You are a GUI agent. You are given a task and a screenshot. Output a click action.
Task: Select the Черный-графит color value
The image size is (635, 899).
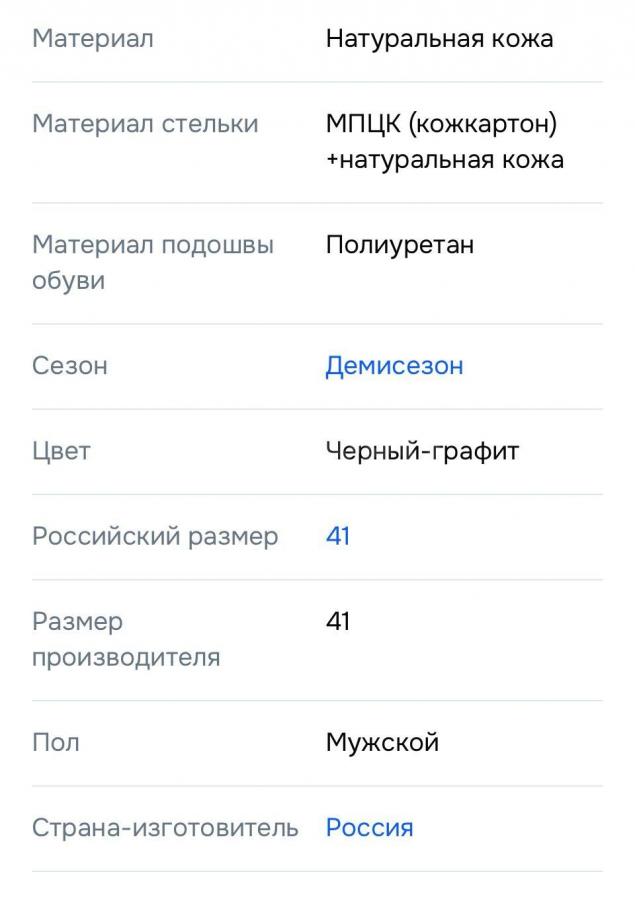422,451
